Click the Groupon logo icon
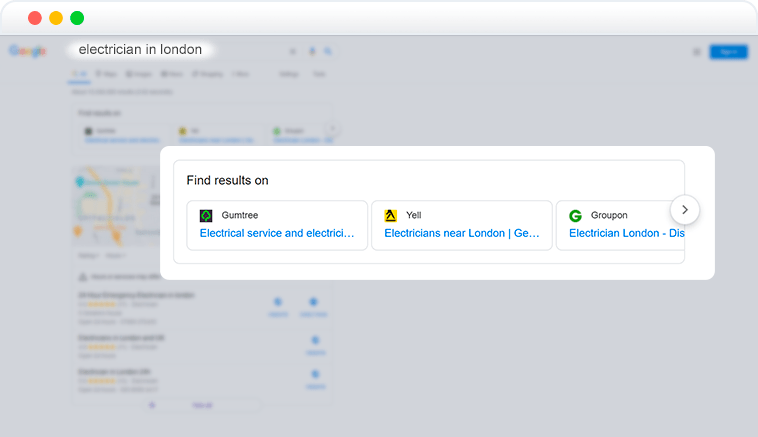 (575, 216)
